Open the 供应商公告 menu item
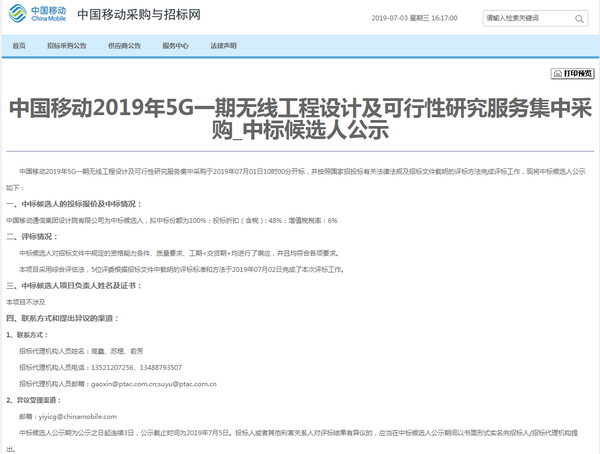Image resolution: width=600 pixels, height=454 pixels. 124,46
